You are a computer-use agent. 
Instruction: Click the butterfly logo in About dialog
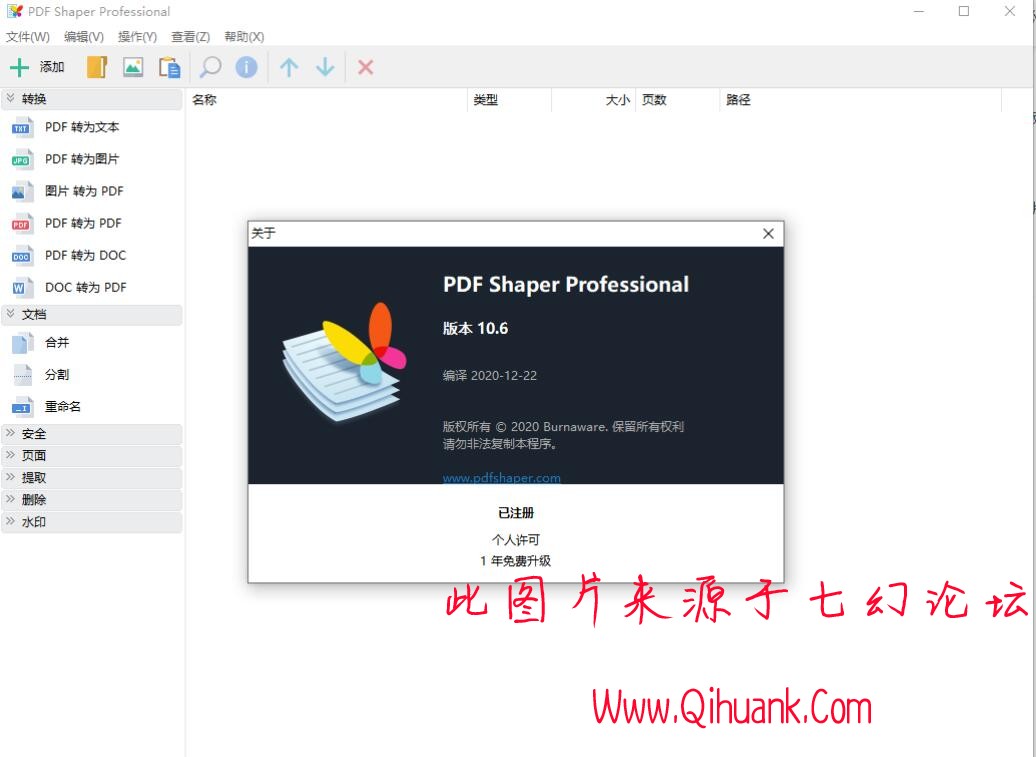pyautogui.click(x=344, y=362)
